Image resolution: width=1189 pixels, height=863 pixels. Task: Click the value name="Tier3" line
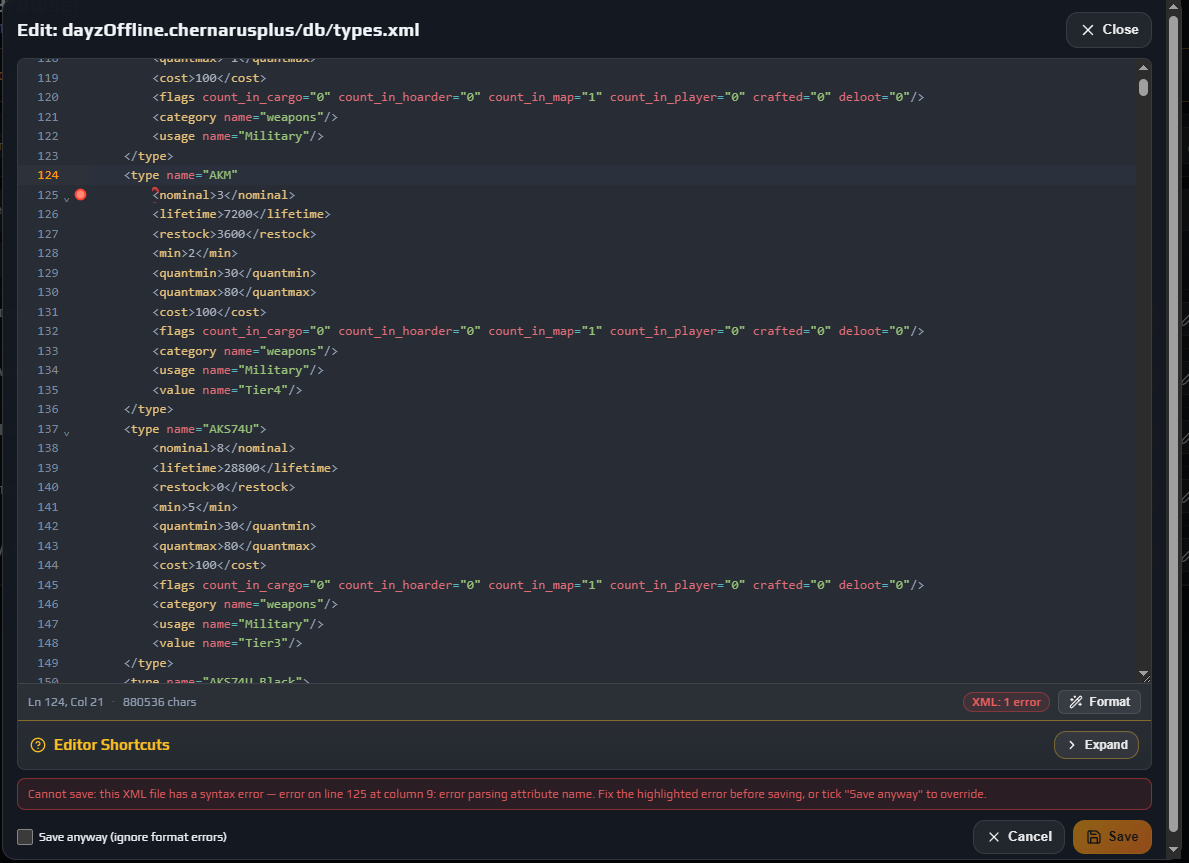(227, 643)
